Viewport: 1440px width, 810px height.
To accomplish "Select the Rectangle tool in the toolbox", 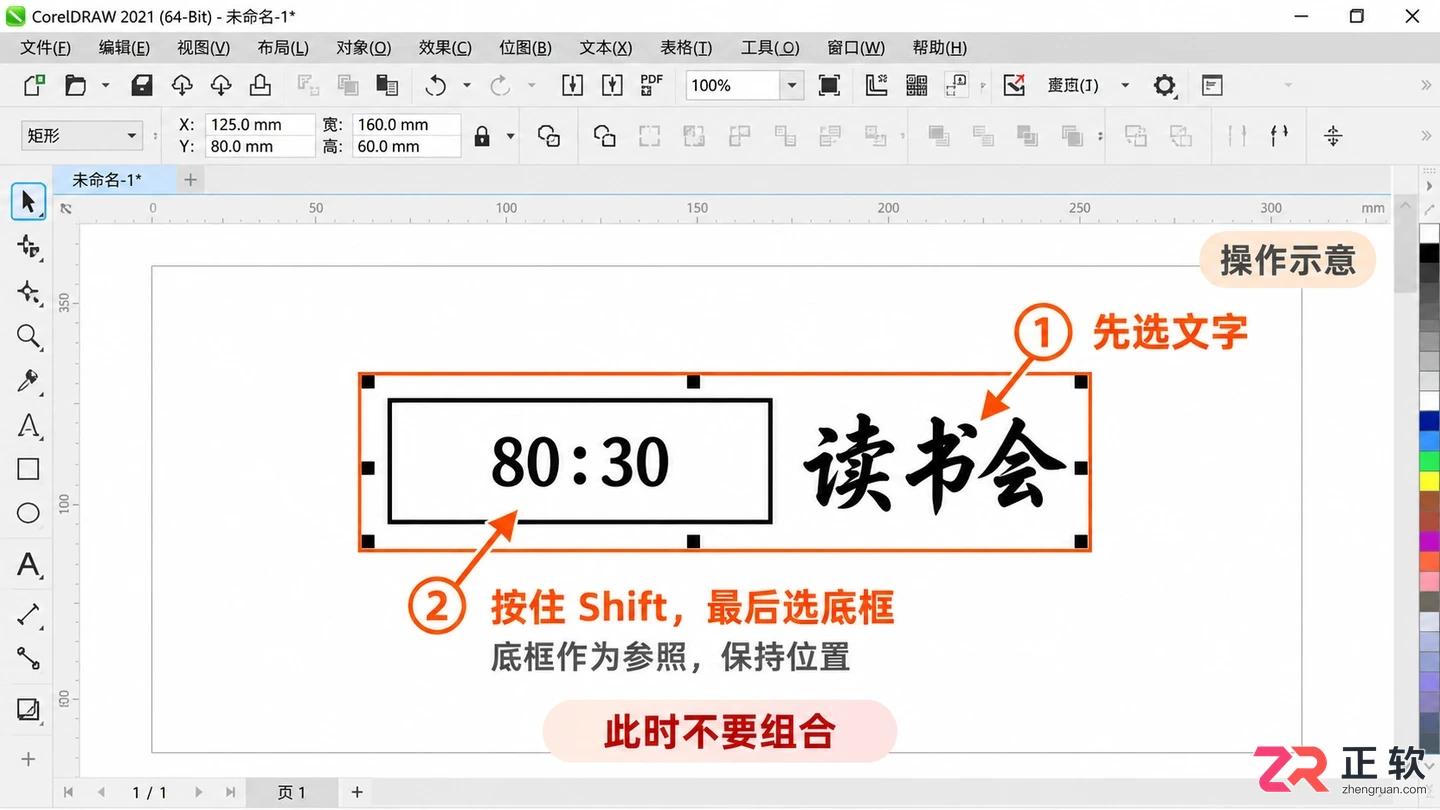I will pyautogui.click(x=28, y=469).
